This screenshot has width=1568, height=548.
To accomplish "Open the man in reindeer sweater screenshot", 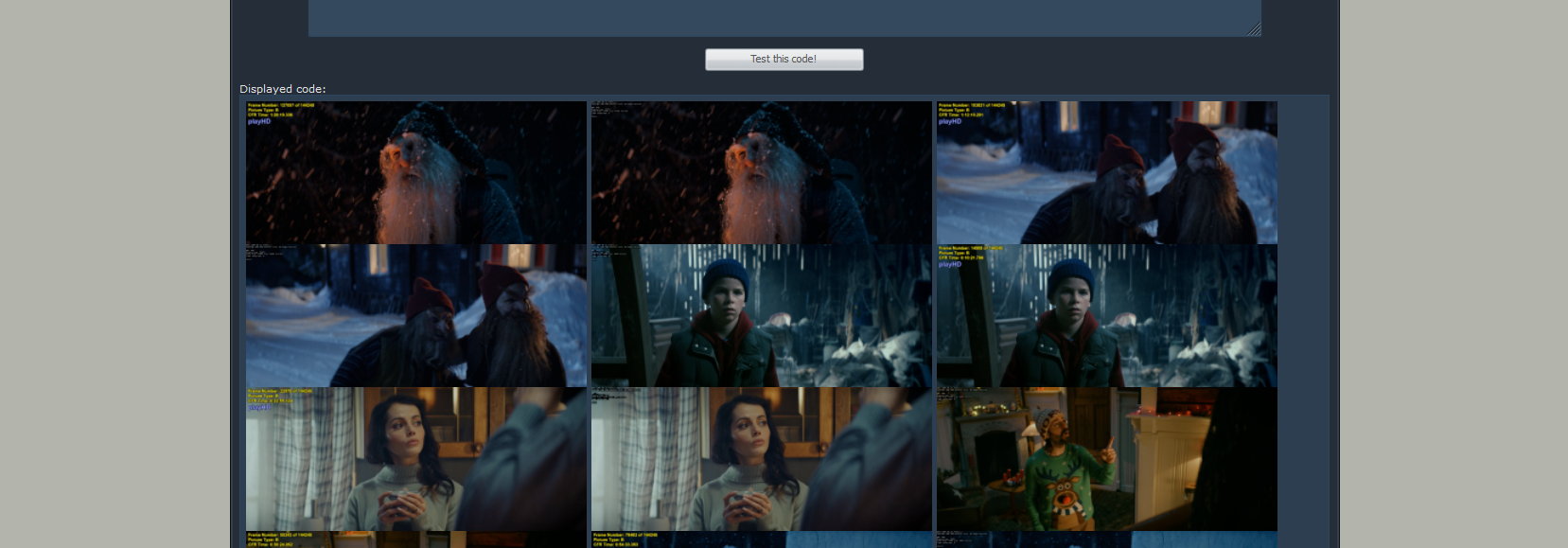I will point(1106,459).
